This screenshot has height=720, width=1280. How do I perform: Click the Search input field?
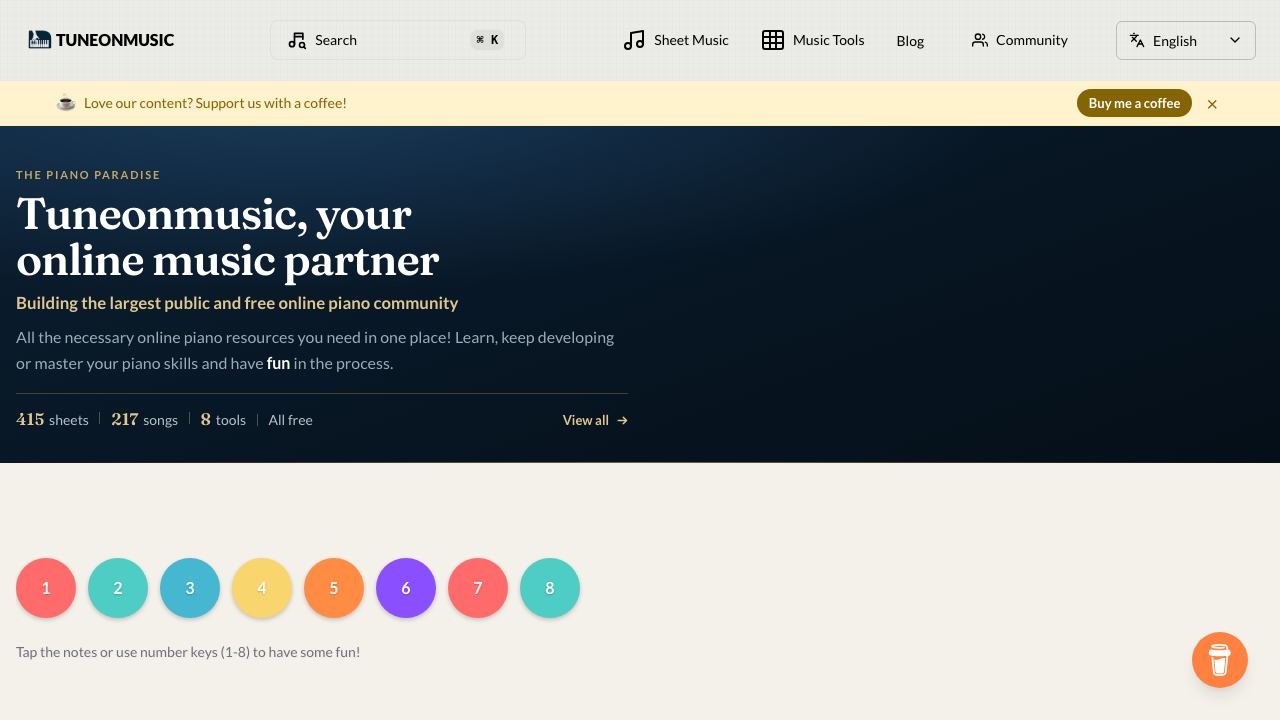point(398,40)
